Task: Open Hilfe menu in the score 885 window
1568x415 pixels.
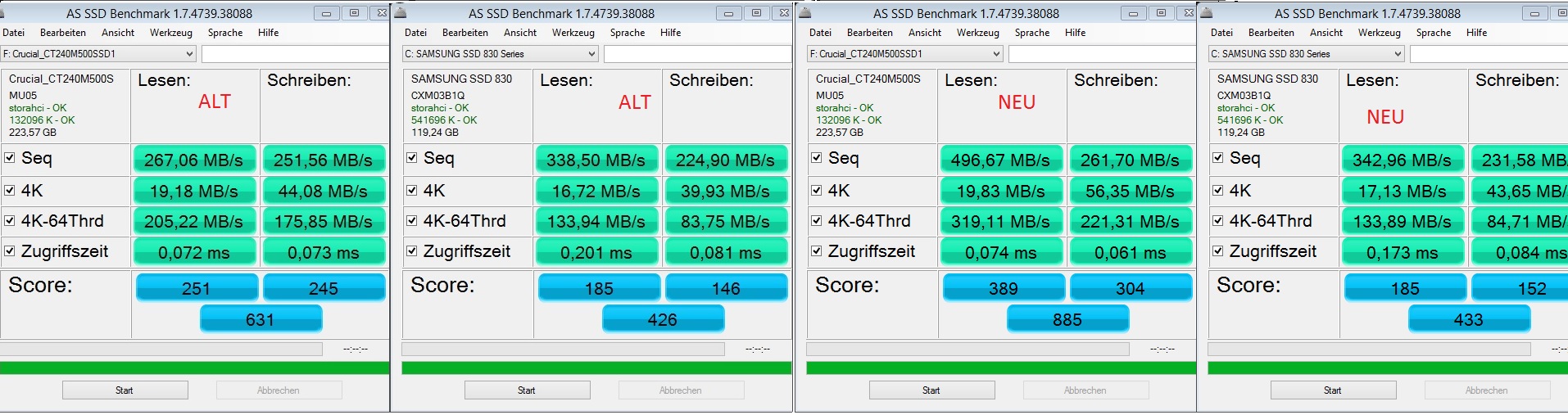Action: click(x=1076, y=33)
